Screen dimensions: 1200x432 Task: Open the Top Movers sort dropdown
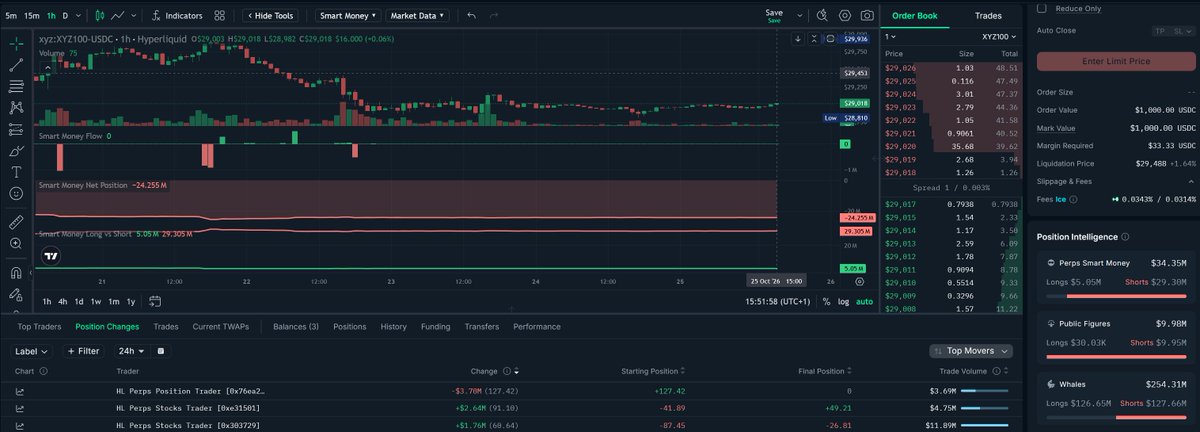click(970, 351)
